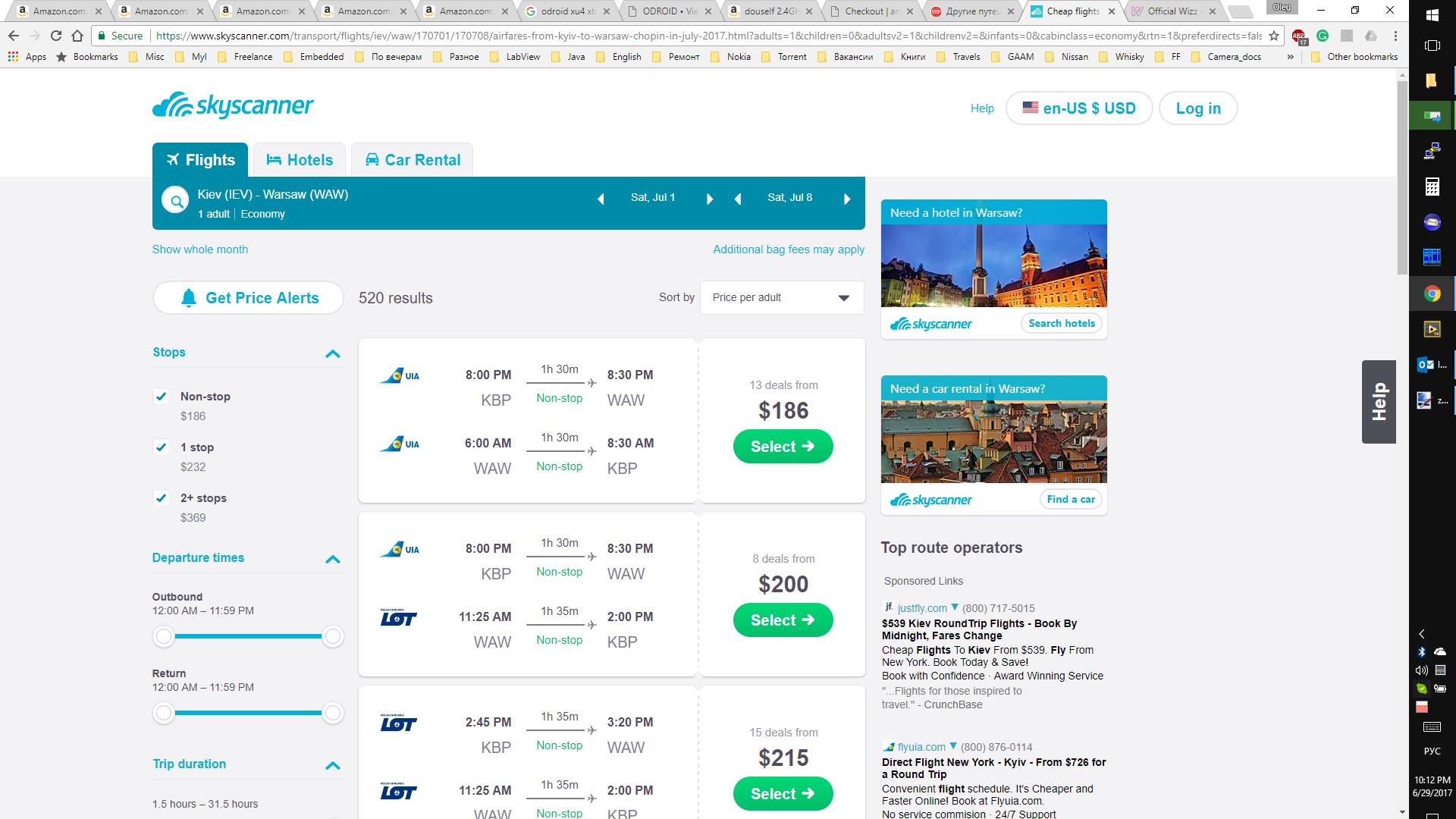
Task: Uncheck the Non-stop filter
Action: 161,397
